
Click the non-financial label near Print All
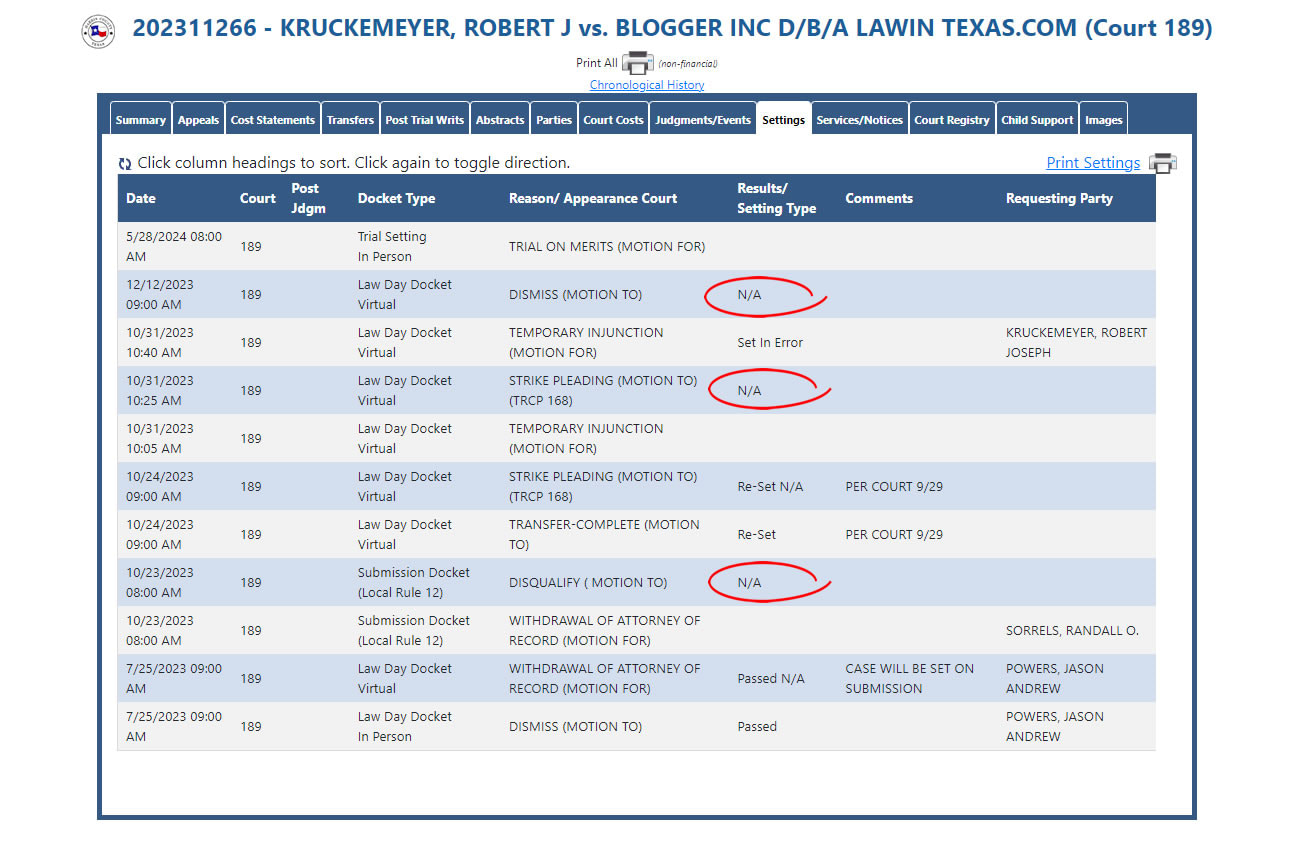[x=688, y=64]
